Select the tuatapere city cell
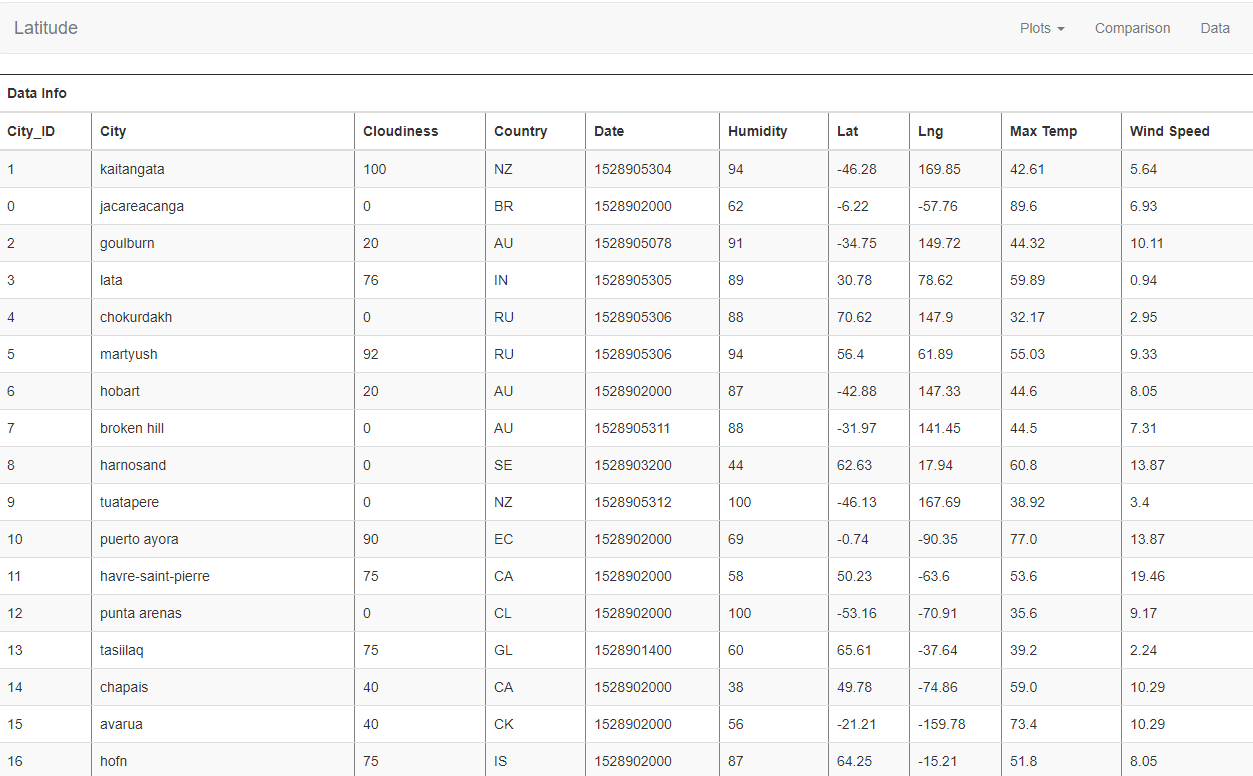This screenshot has height=776, width=1253. [x=223, y=502]
